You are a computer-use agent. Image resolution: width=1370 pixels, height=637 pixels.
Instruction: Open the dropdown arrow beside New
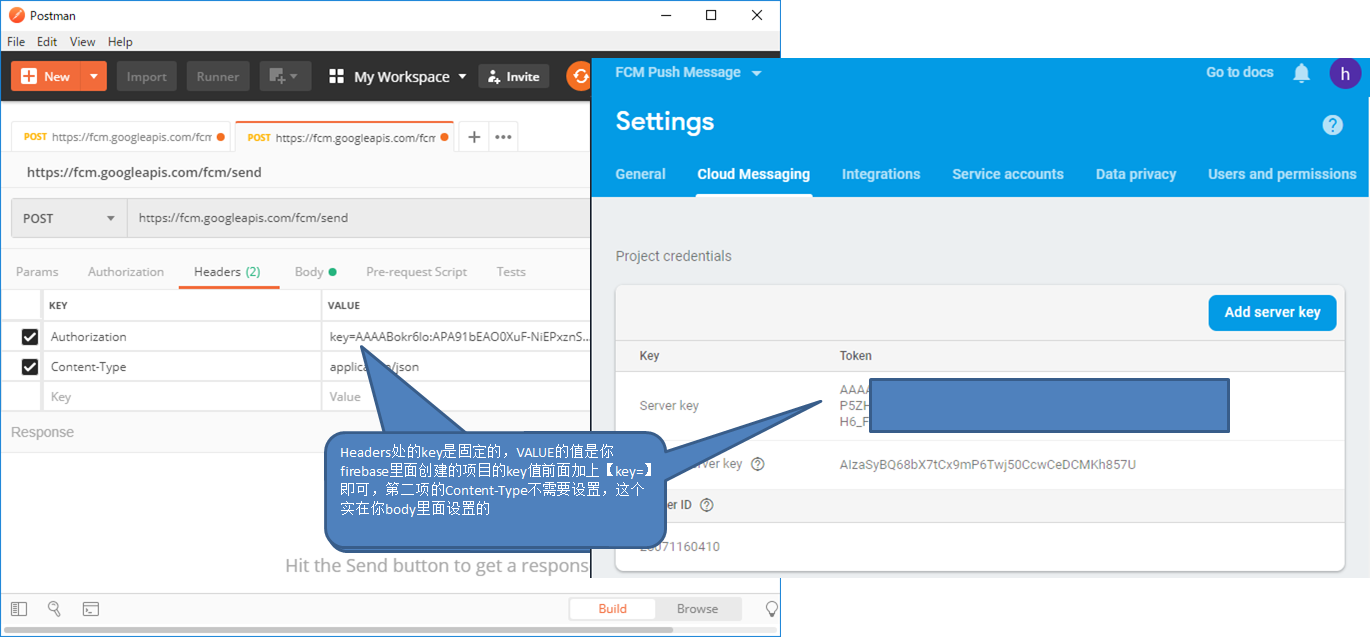click(94, 76)
